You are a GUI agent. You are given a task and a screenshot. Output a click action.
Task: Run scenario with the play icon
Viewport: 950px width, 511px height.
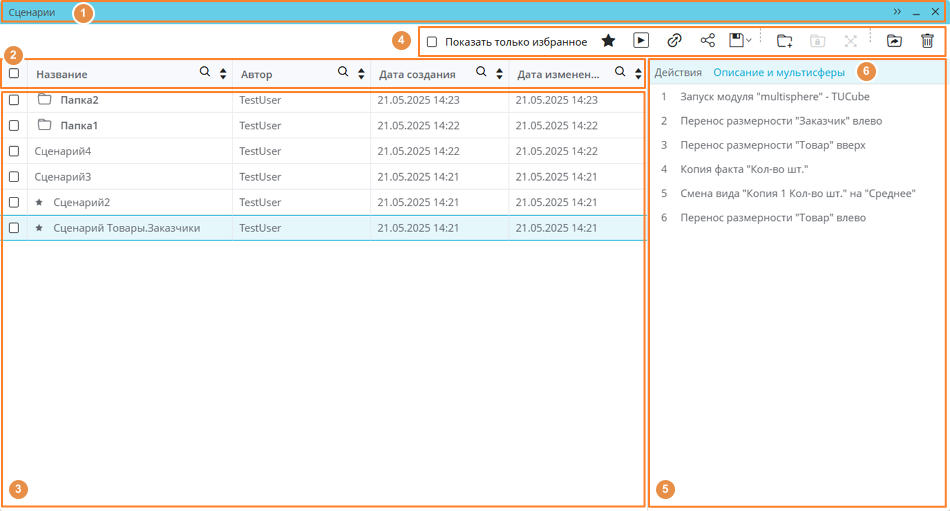[641, 41]
